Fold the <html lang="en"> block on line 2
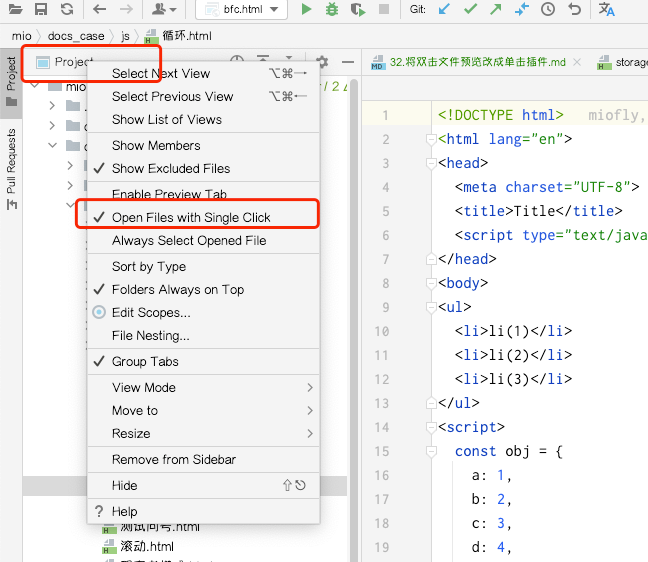Image resolution: width=648 pixels, height=562 pixels. tap(431, 139)
